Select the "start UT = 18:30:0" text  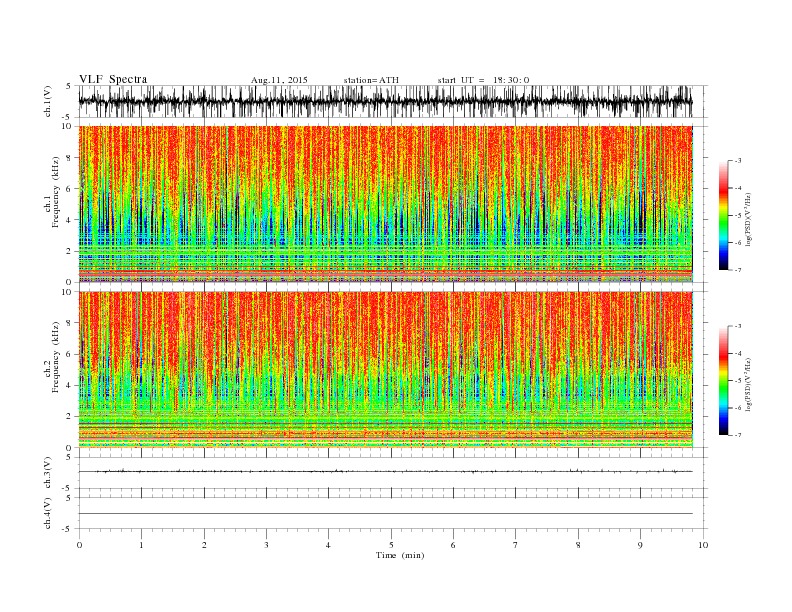483,80
